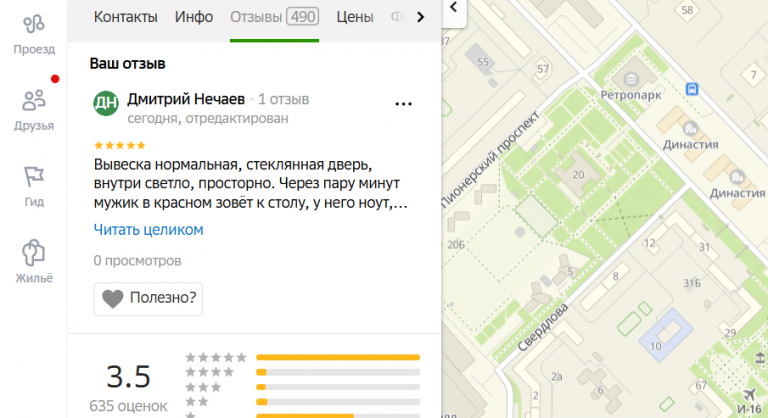Click the 635 оценок rating count
Image resolution: width=768 pixels, height=418 pixels.
pyautogui.click(x=128, y=406)
